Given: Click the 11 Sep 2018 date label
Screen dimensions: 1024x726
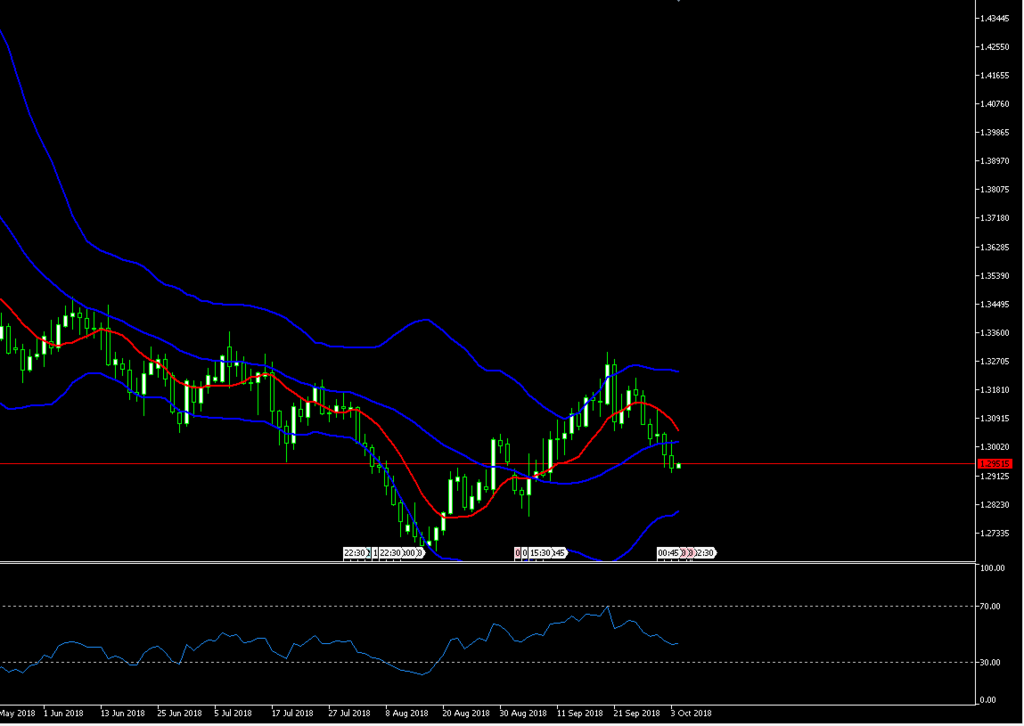Looking at the screenshot, I should tap(580, 713).
